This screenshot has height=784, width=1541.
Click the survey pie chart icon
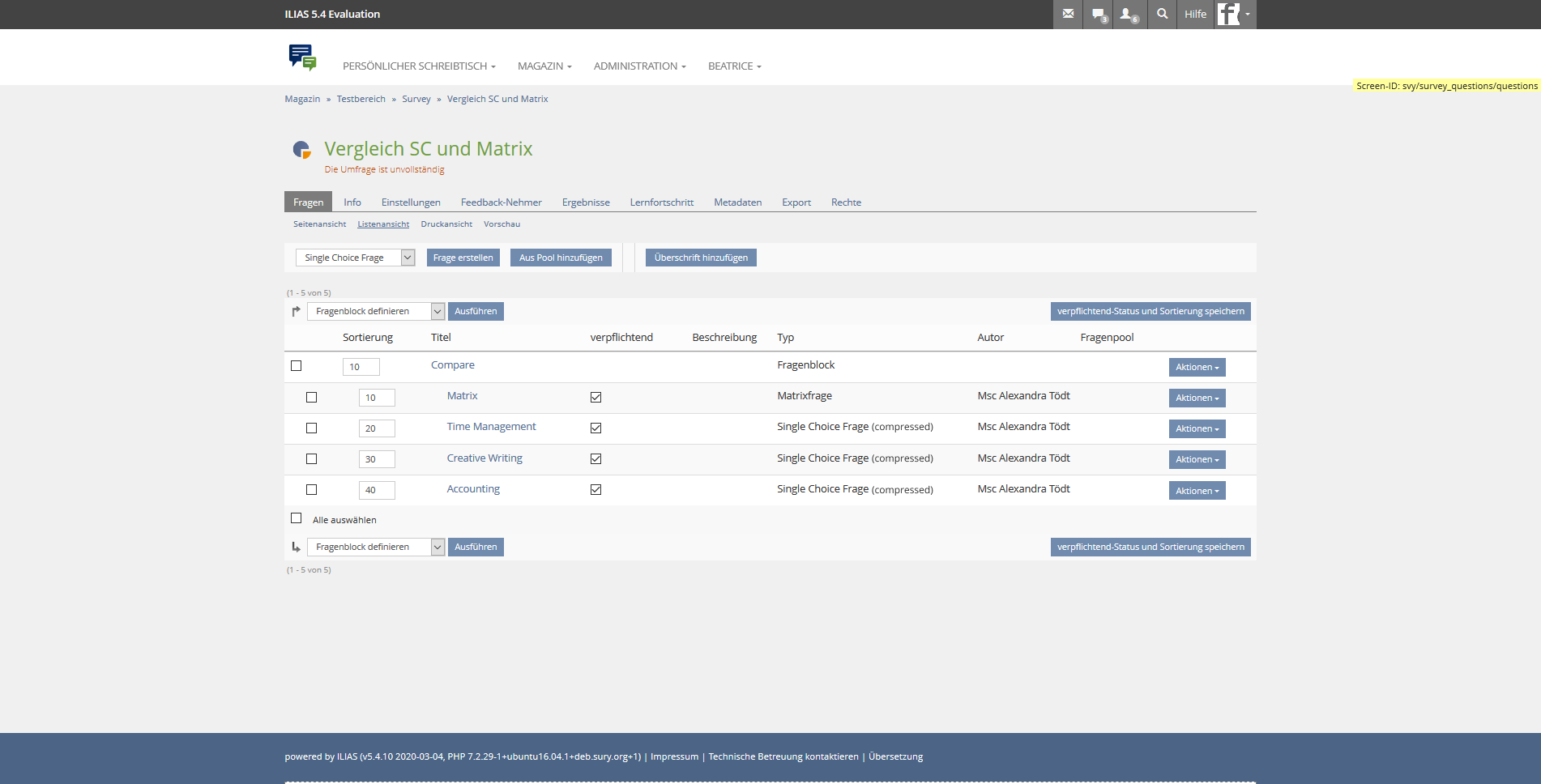coord(301,149)
